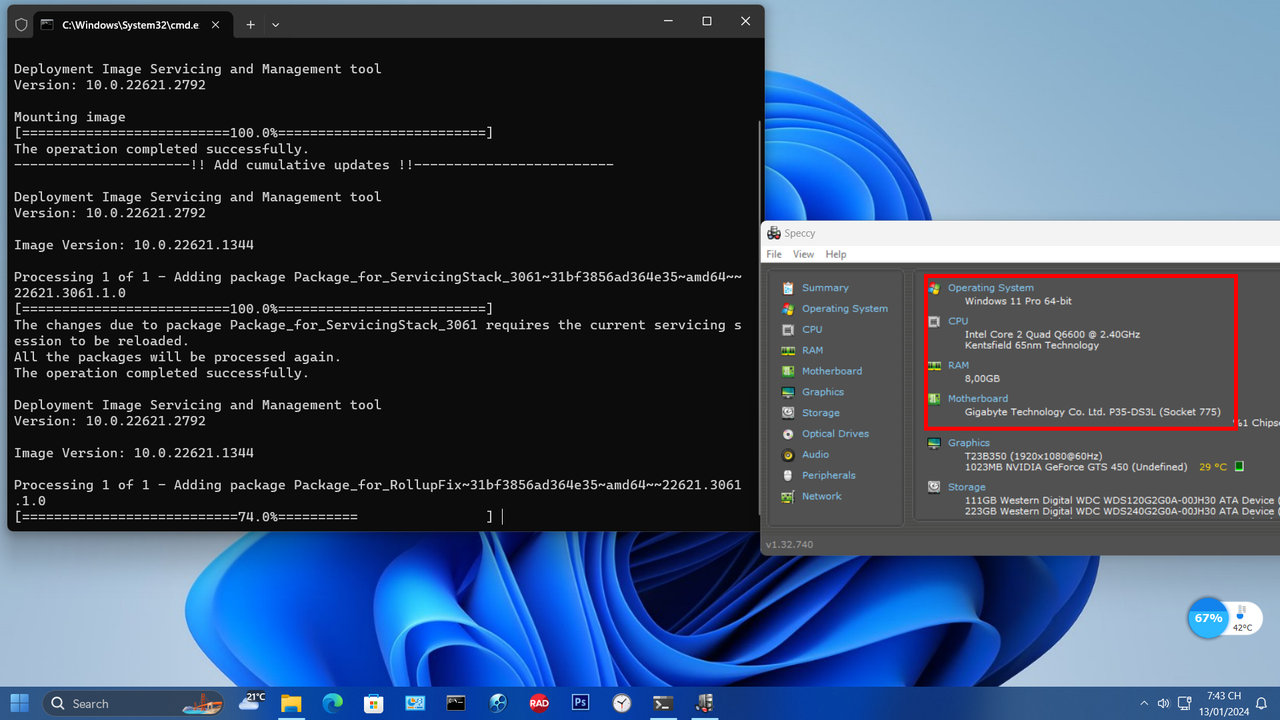Click Speccy version v1.32.740 in status bar
Viewport: 1280px width, 720px height.
pyautogui.click(x=789, y=545)
